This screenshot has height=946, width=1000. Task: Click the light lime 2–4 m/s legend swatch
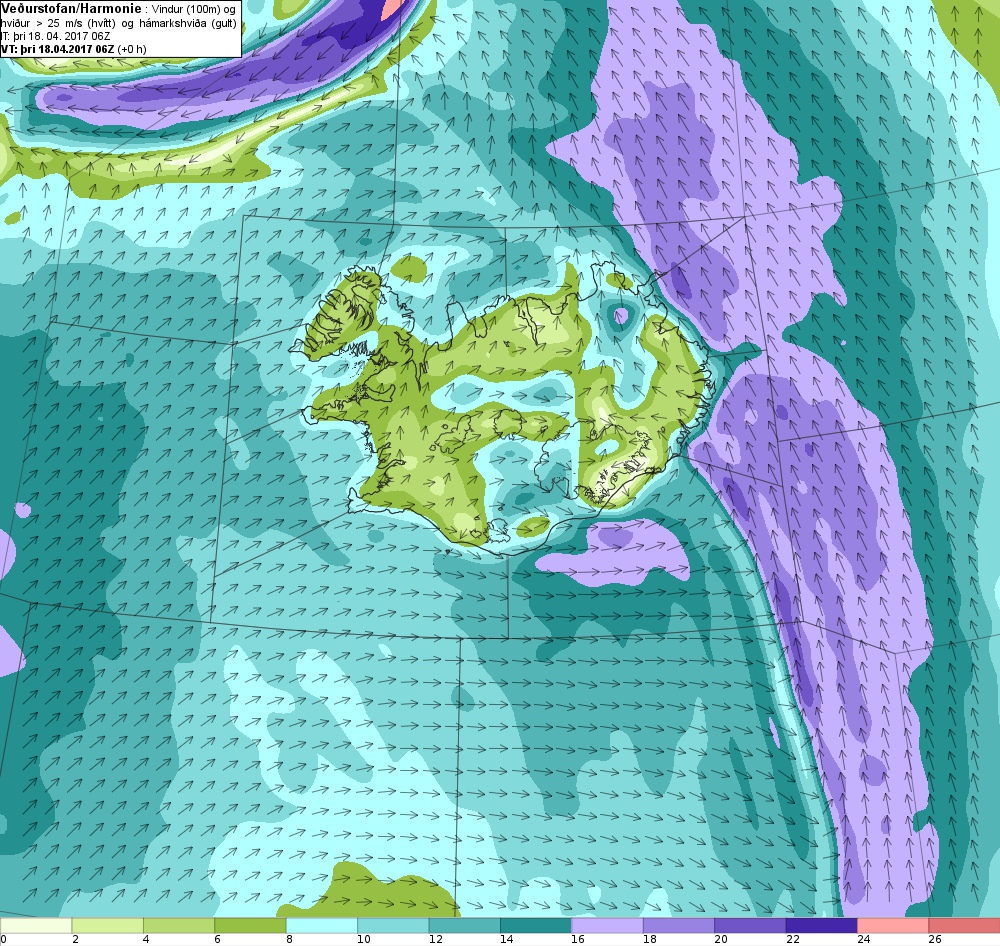(107, 926)
